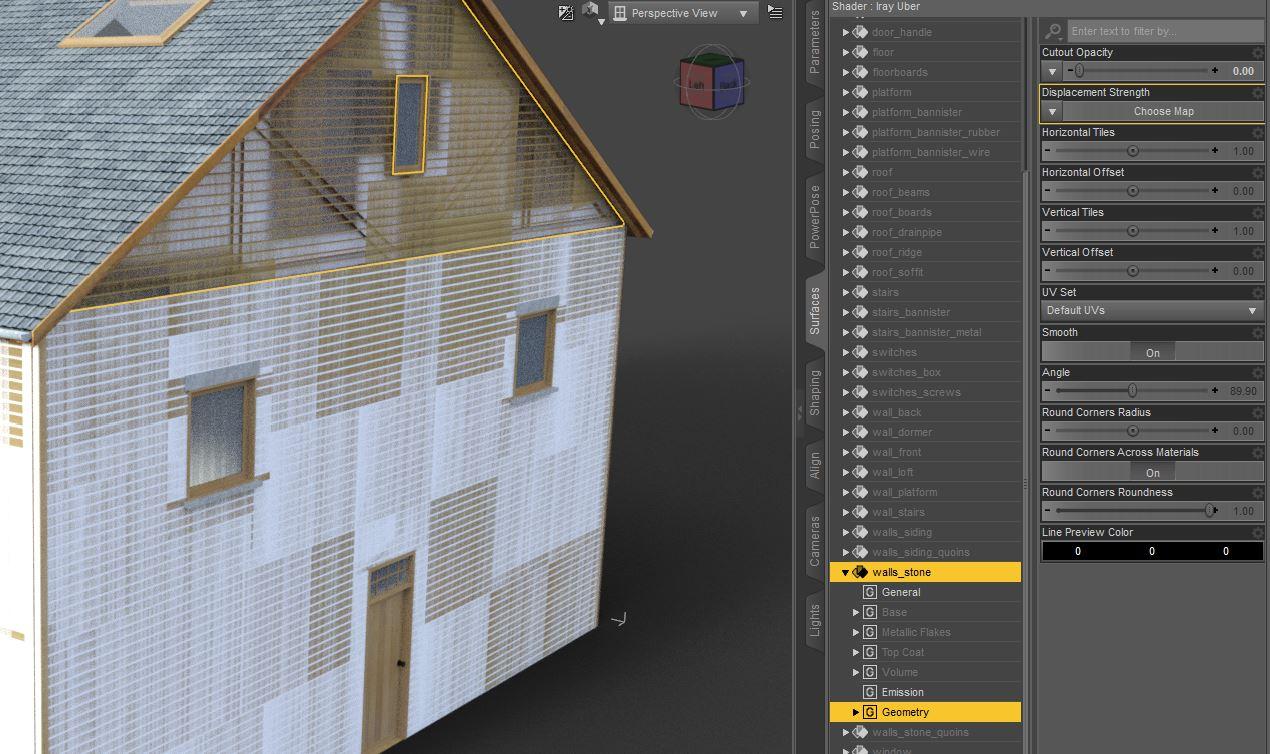
Task: Switch to the Shaping tab
Action: tap(815, 392)
